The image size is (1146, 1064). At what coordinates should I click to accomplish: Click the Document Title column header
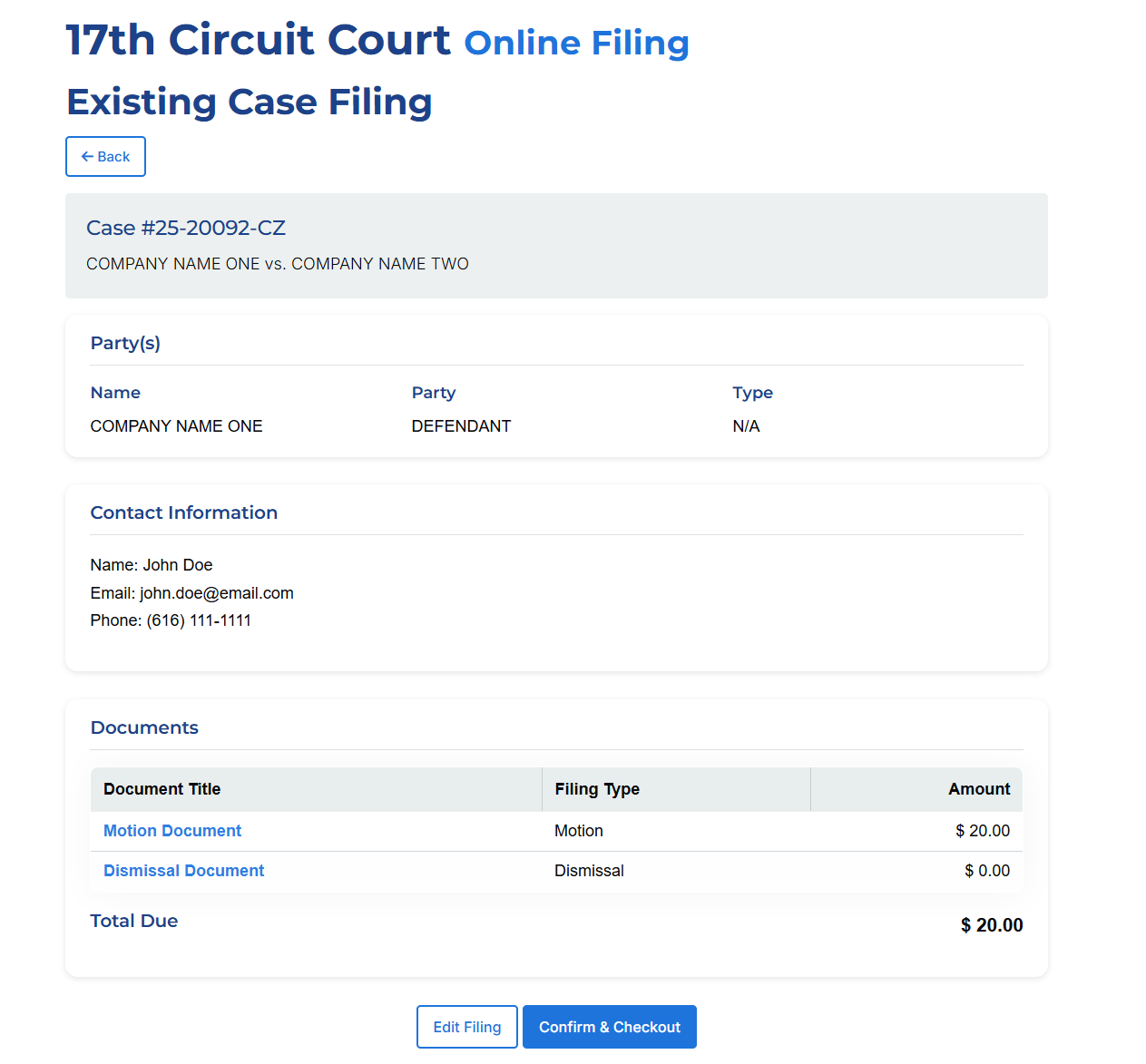(x=162, y=789)
